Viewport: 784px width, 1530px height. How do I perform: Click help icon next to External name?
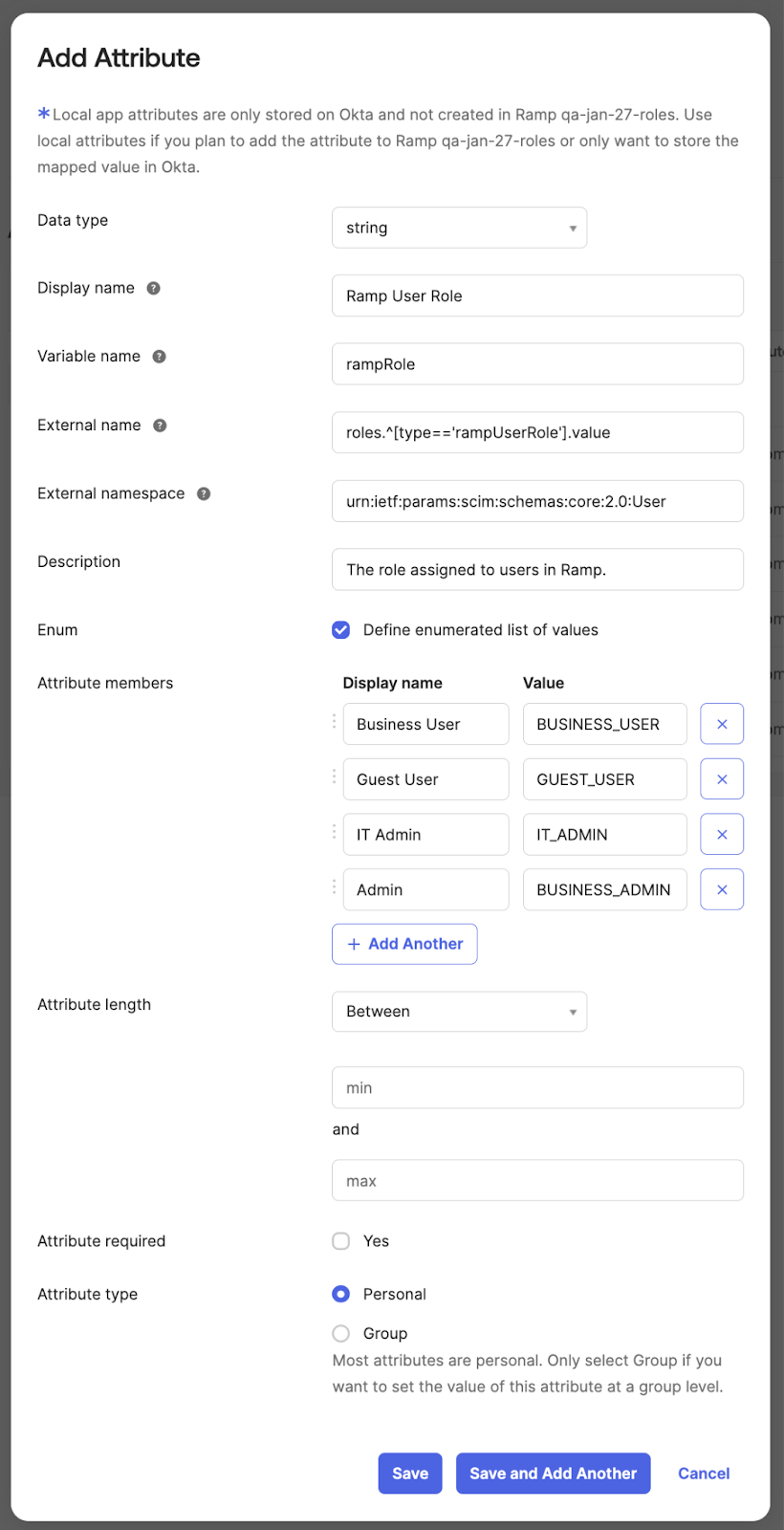point(160,426)
